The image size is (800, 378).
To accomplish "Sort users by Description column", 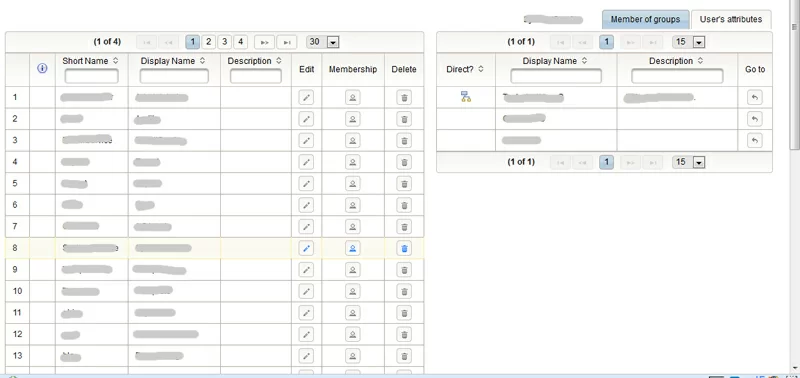I will [279, 61].
